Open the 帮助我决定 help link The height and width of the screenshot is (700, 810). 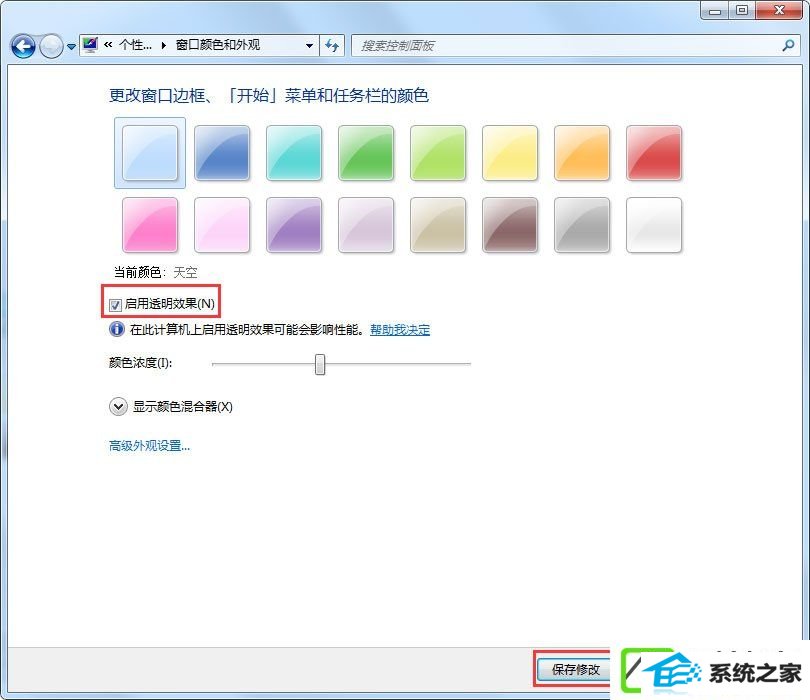click(400, 330)
